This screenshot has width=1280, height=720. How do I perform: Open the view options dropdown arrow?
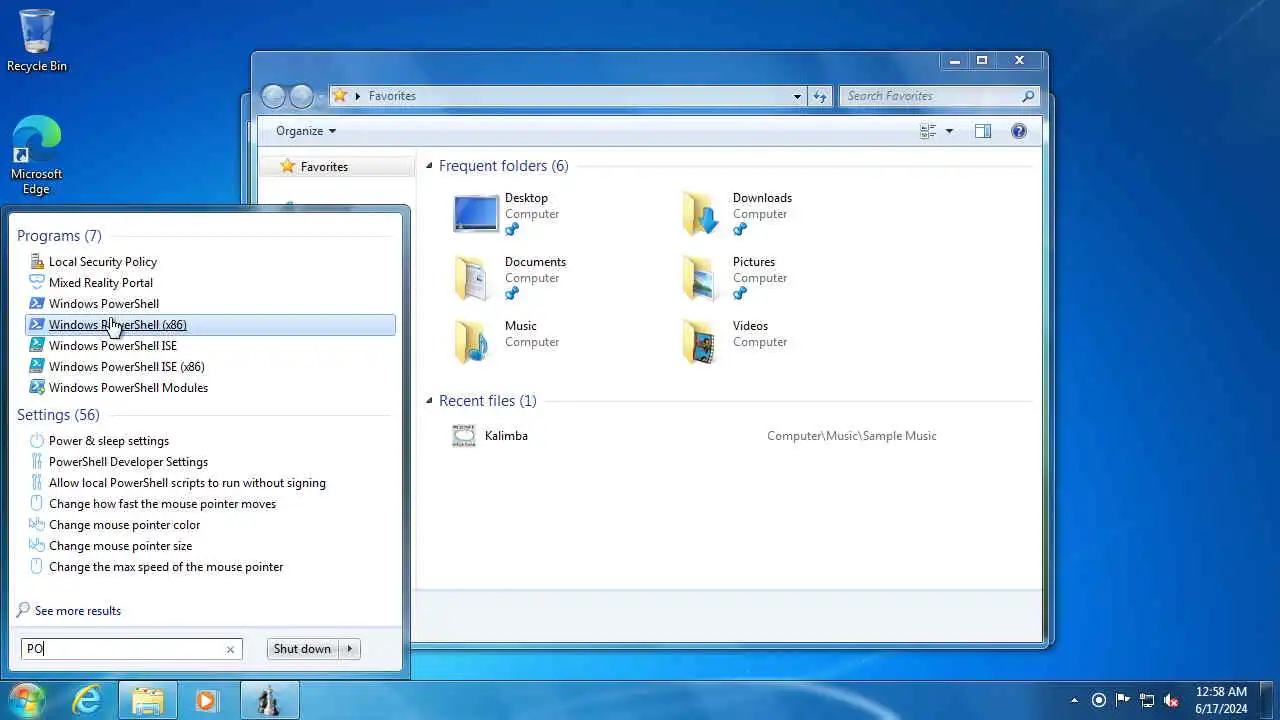949,131
